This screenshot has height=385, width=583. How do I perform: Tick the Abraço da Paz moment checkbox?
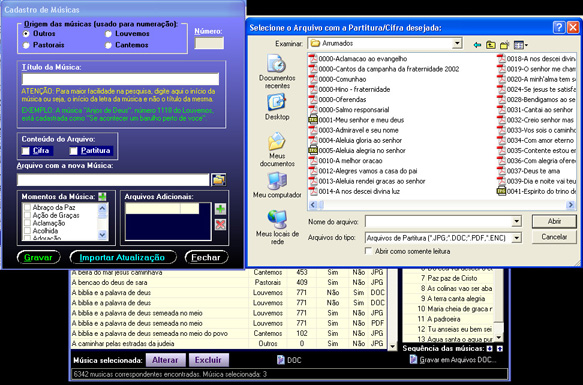27,207
